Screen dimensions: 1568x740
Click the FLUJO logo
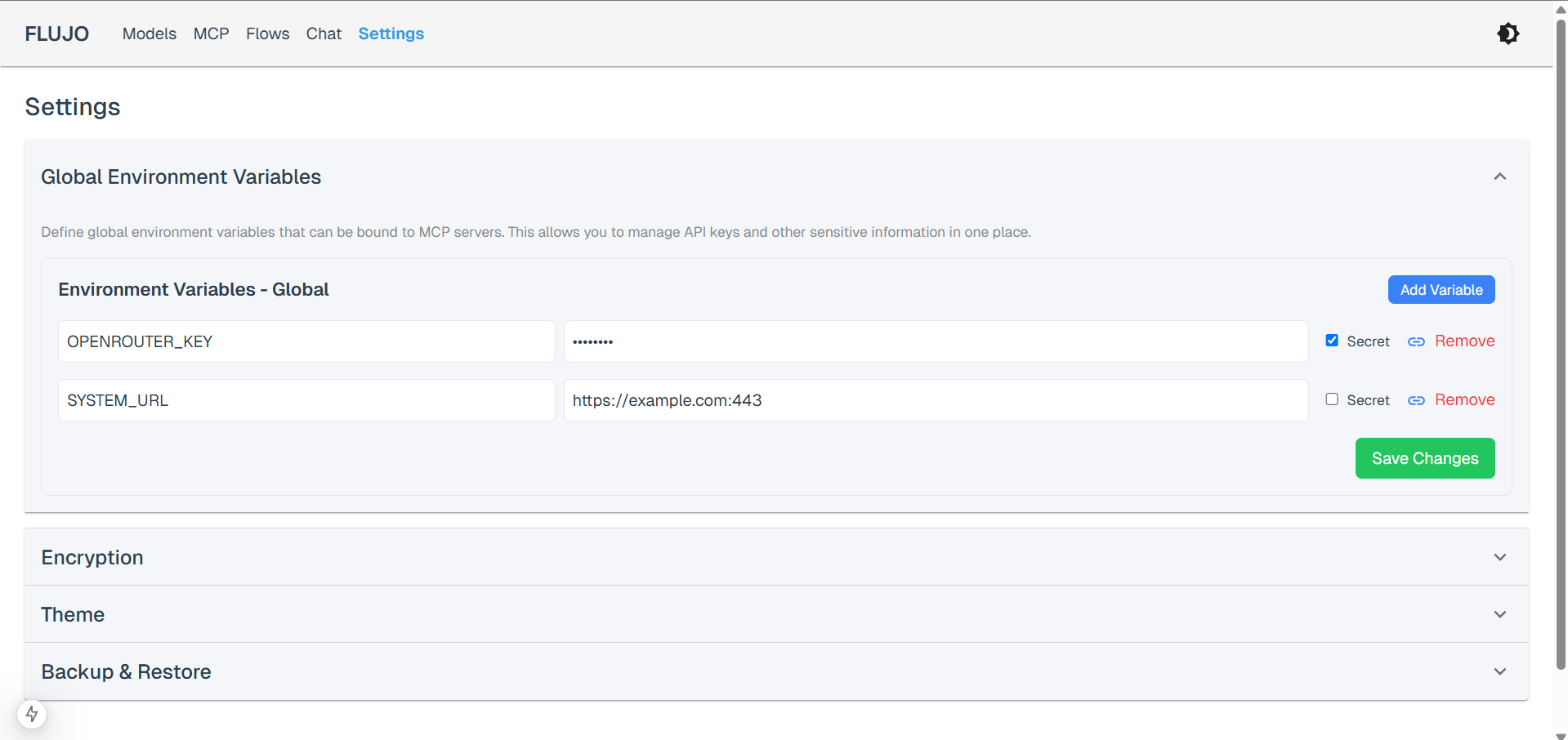(57, 33)
